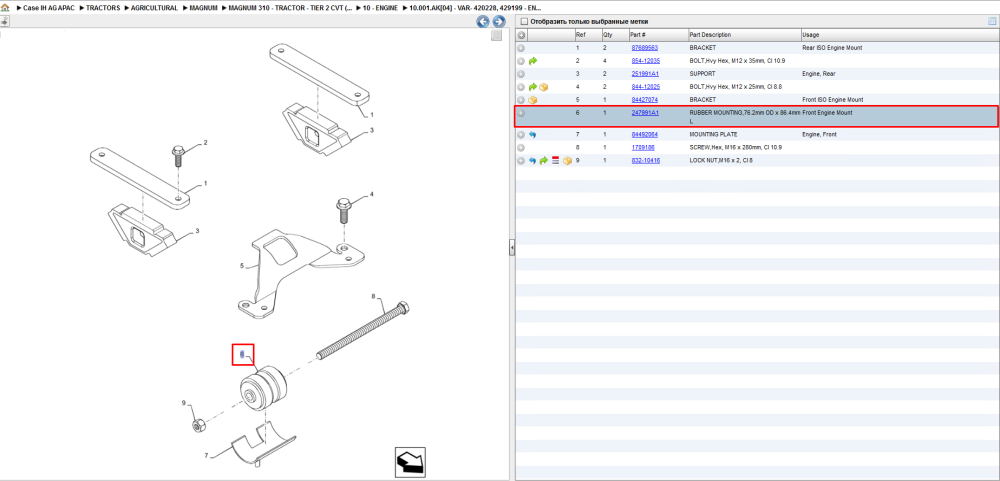Toggle 'Отобразить только выбранные метки' checkbox
This screenshot has width=1000, height=481.
(524, 22)
